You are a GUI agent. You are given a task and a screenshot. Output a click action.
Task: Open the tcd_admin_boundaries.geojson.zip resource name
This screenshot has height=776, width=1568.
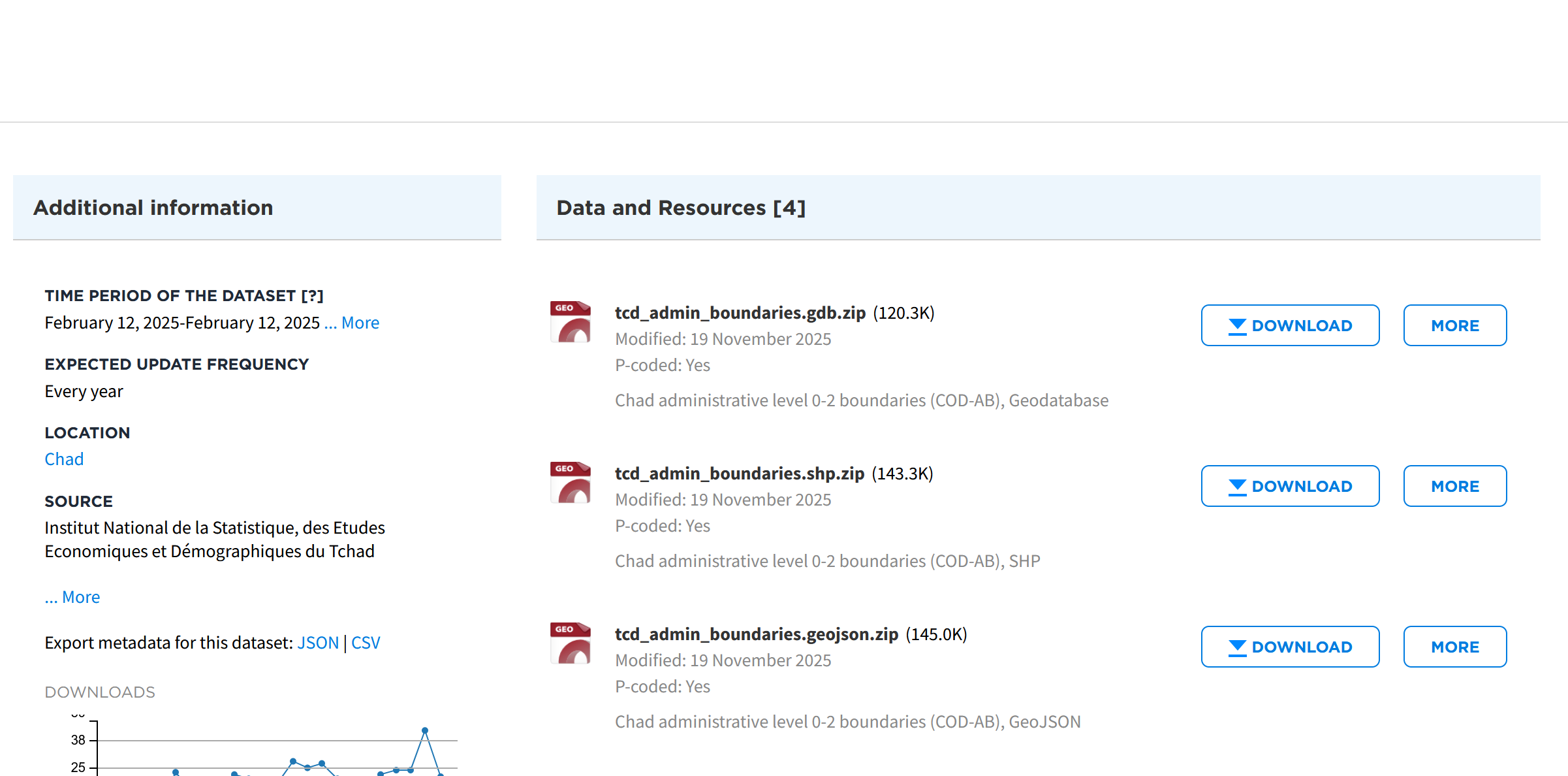(x=756, y=634)
